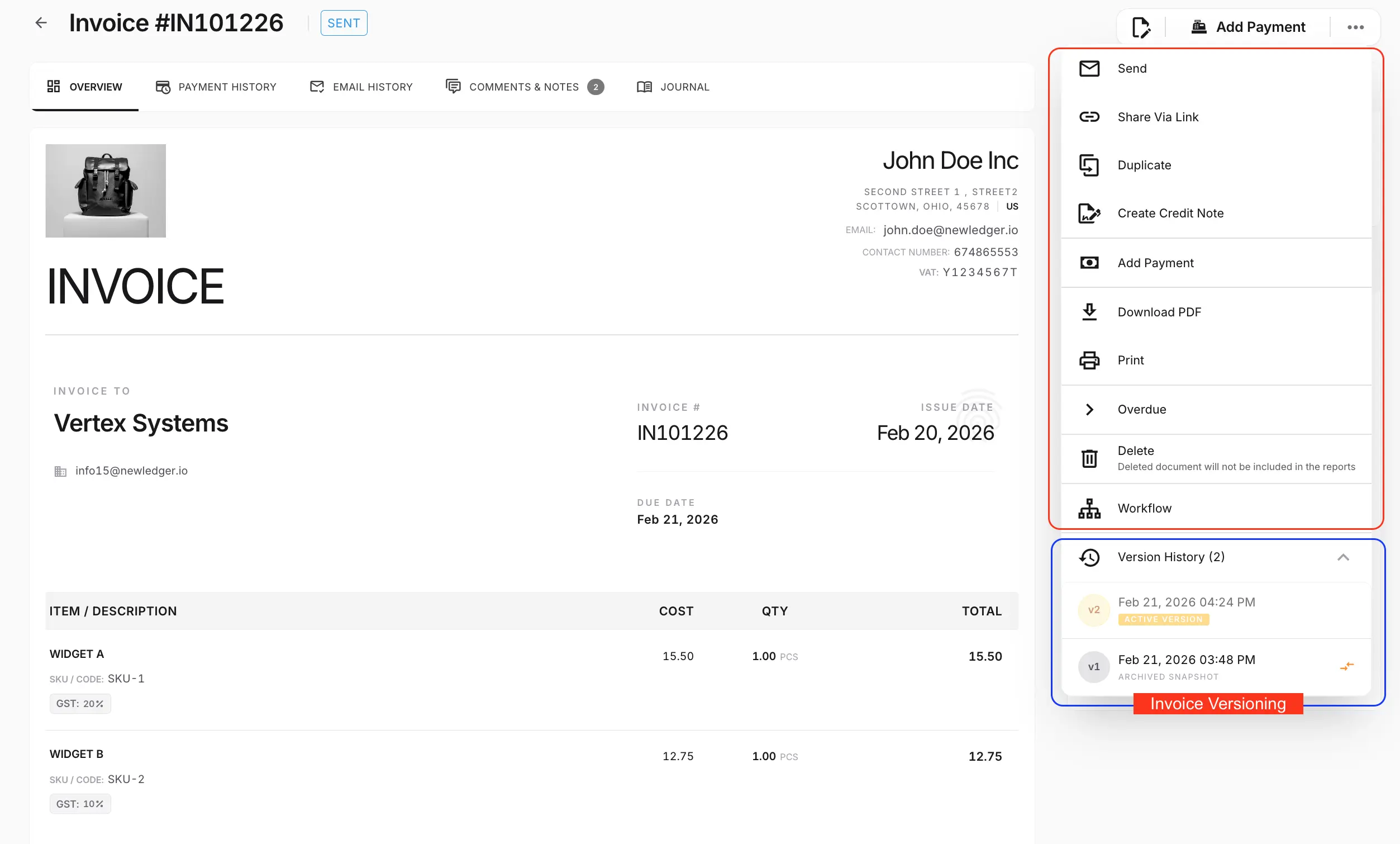The image size is (1400, 844).
Task: Click the edit invoice icon near Add Payment
Action: point(1141,26)
